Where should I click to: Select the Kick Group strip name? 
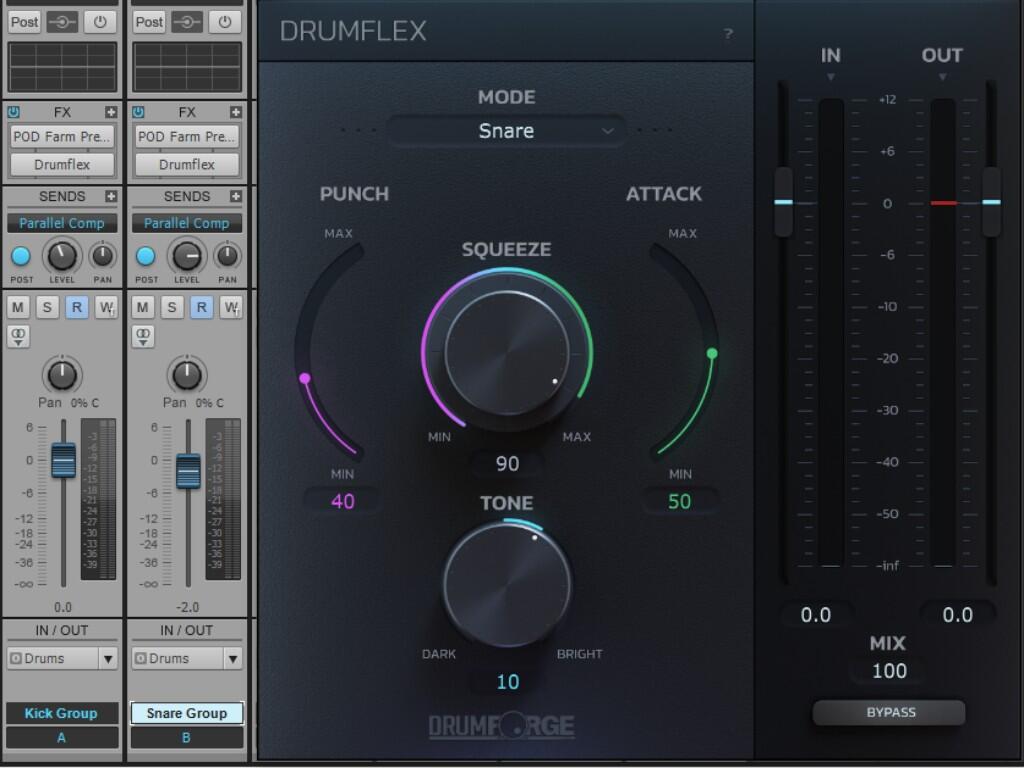click(62, 713)
